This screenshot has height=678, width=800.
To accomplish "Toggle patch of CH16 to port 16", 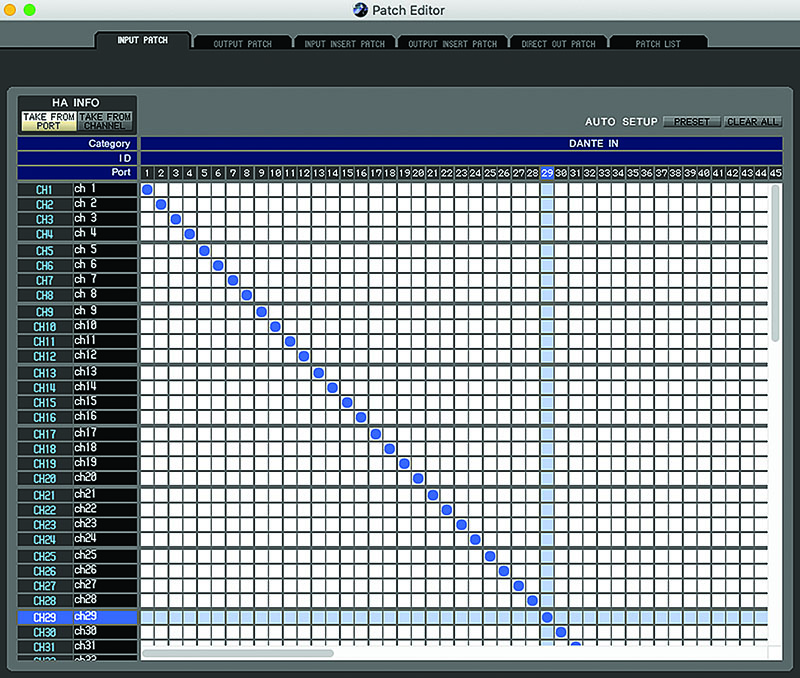I will tap(361, 417).
